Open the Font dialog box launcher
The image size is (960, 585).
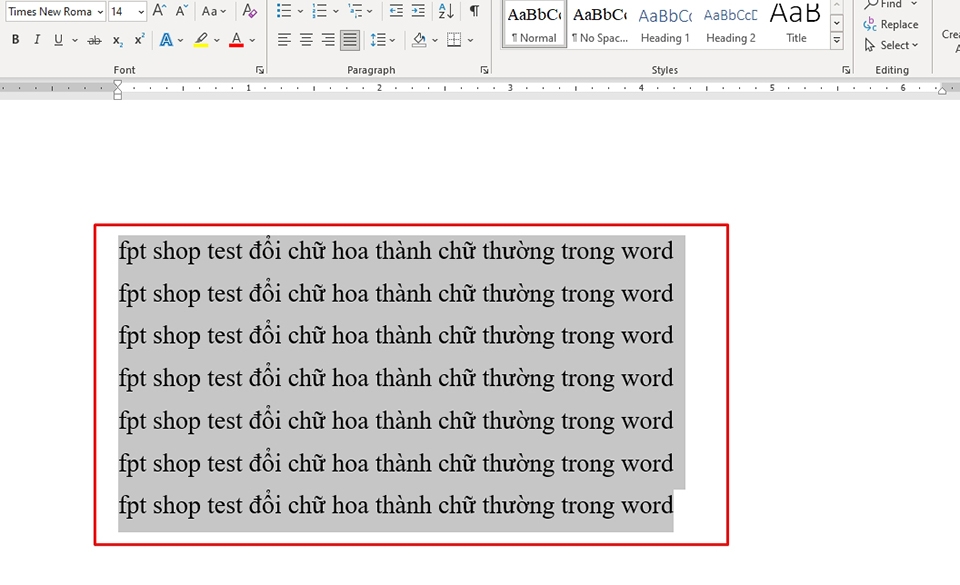pos(259,70)
